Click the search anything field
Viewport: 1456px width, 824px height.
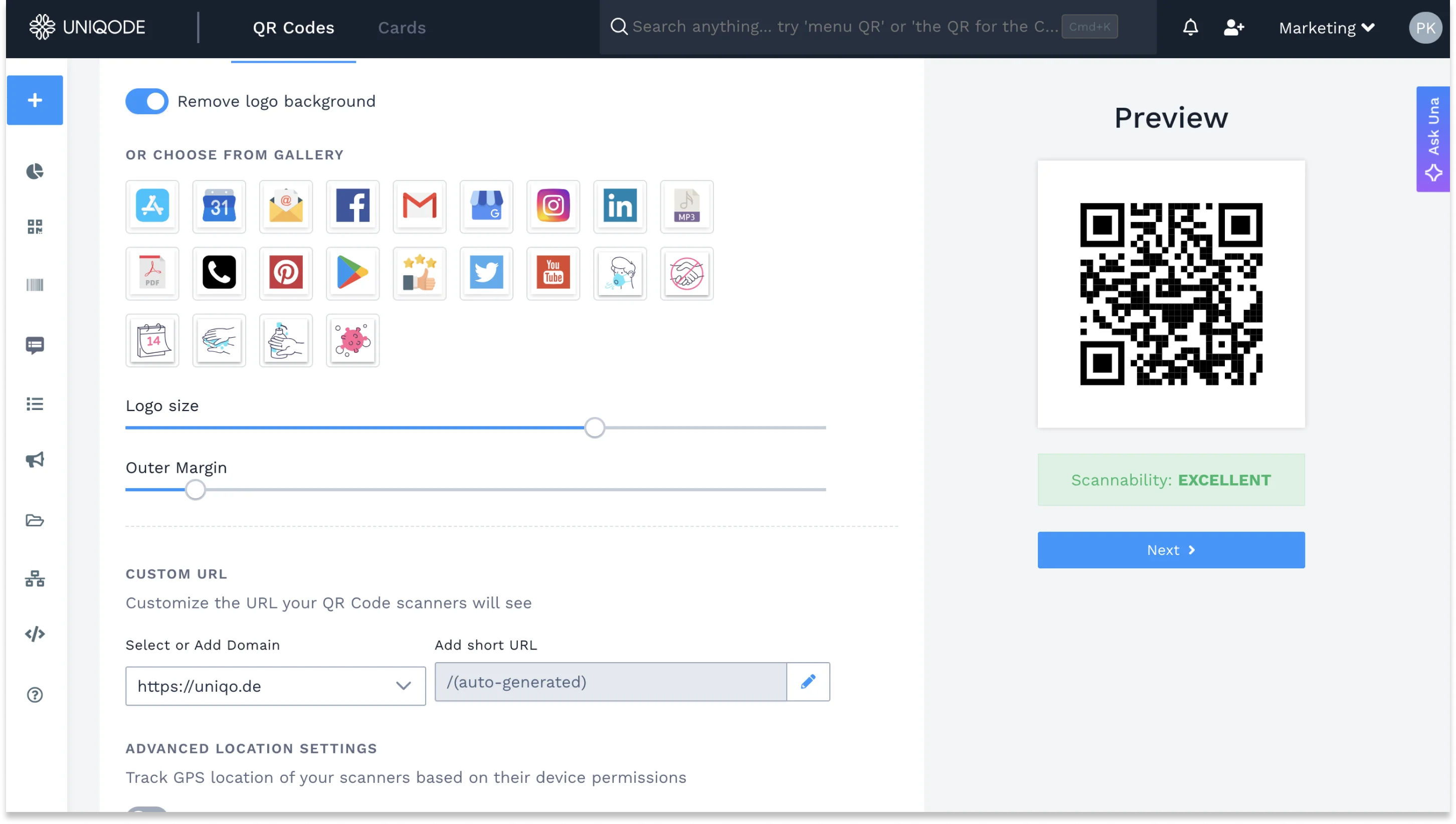(877, 27)
